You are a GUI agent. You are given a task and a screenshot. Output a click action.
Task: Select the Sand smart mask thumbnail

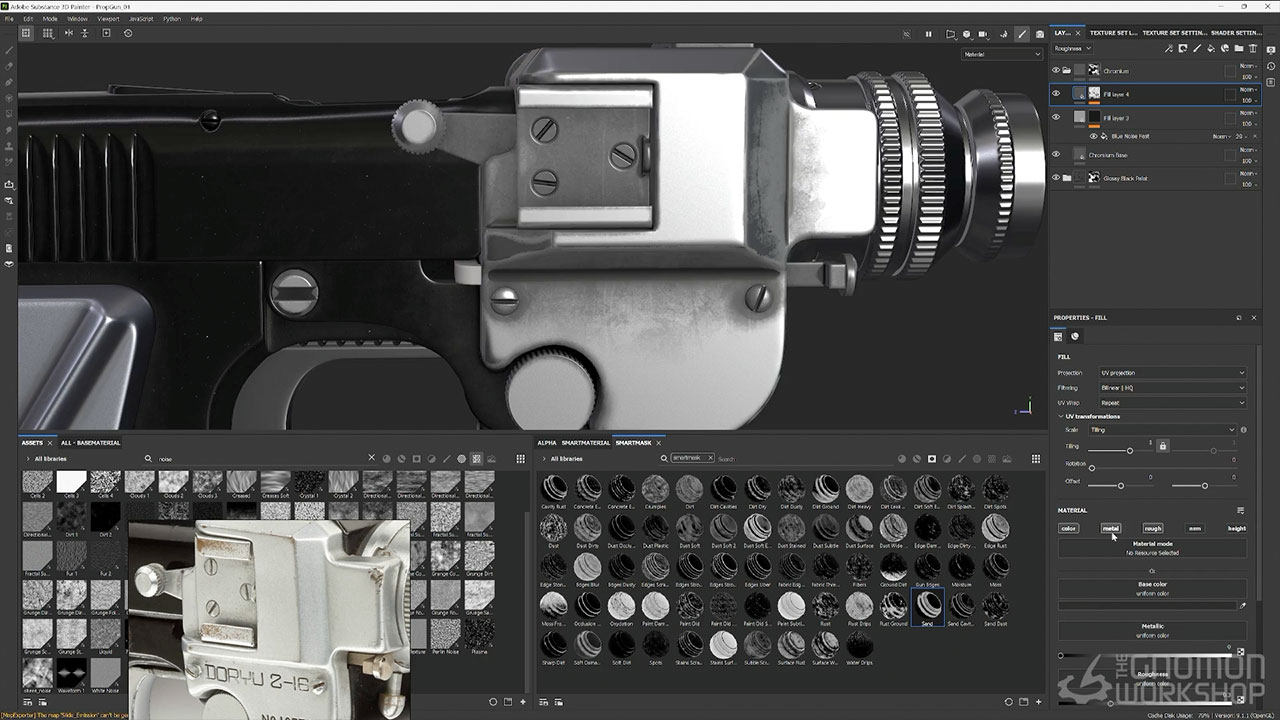click(x=927, y=607)
